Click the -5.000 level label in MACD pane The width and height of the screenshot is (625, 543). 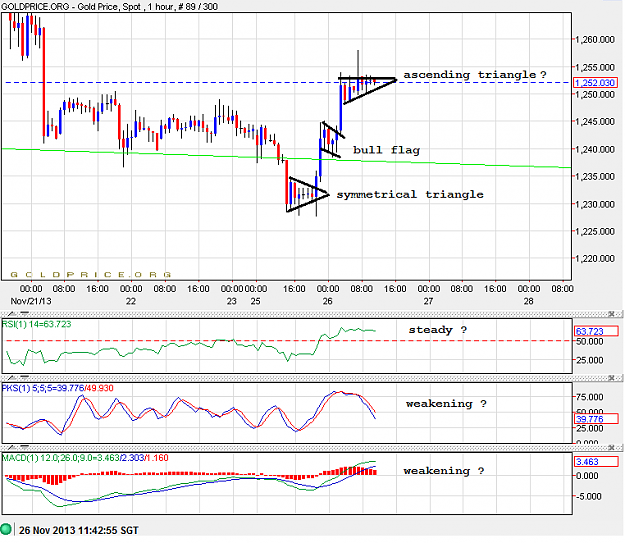(590, 496)
